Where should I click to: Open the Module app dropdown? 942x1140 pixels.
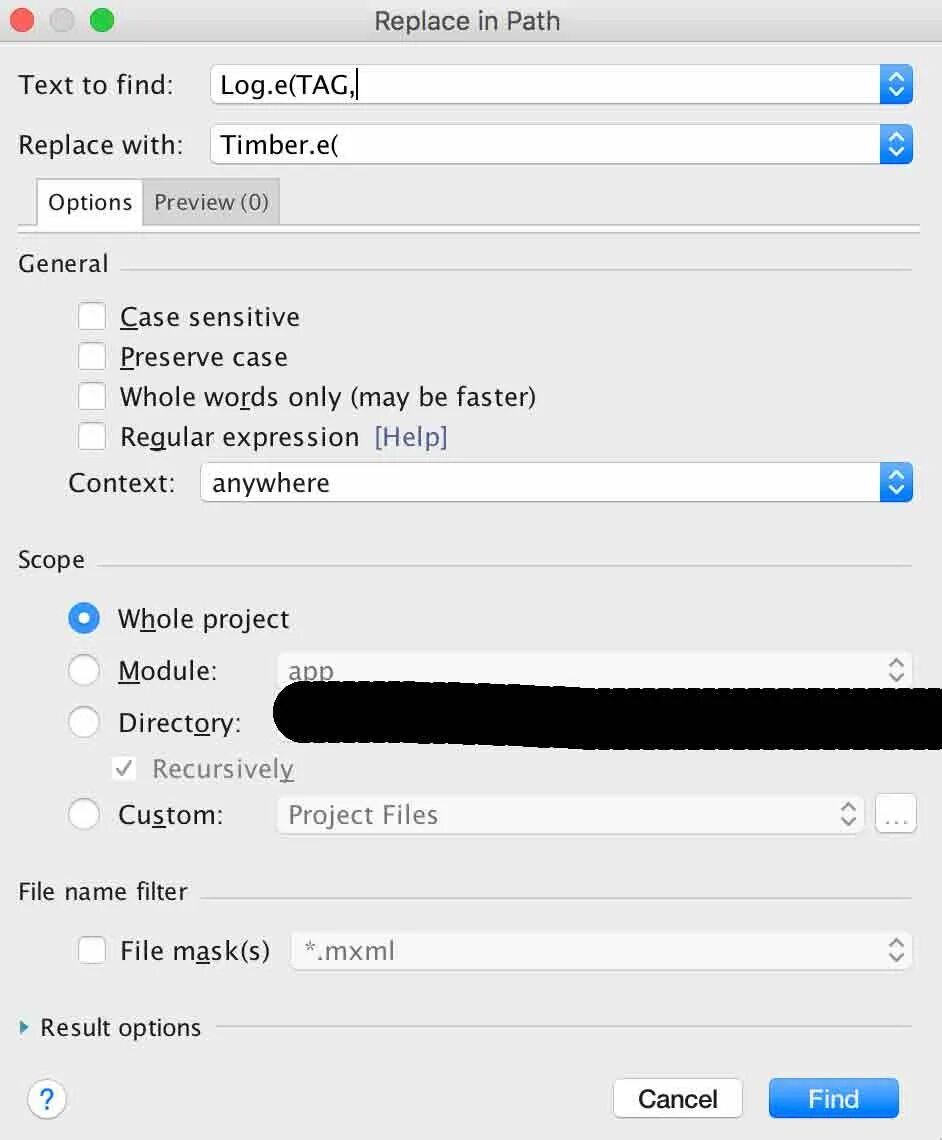coord(594,669)
